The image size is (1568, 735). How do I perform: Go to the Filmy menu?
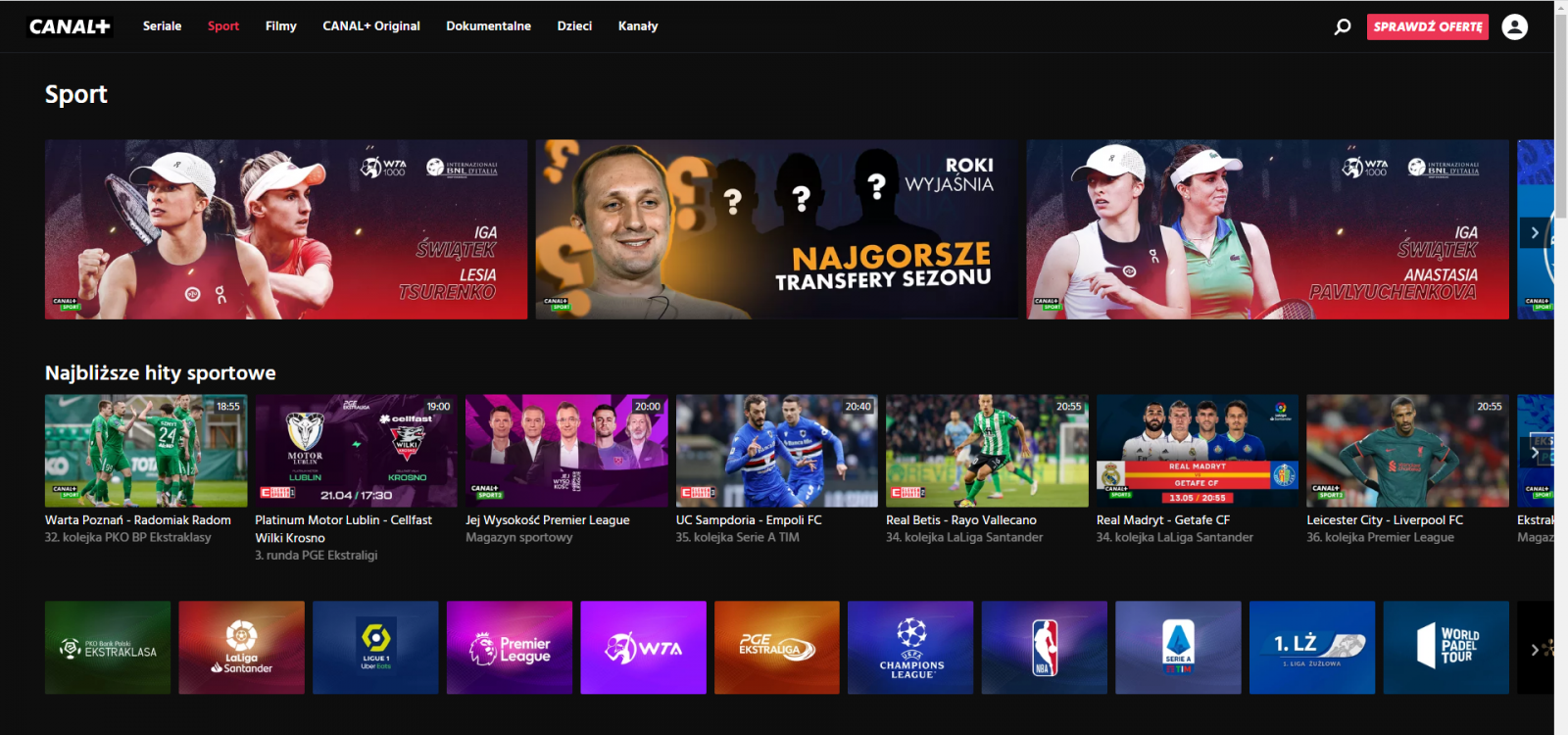[x=280, y=26]
